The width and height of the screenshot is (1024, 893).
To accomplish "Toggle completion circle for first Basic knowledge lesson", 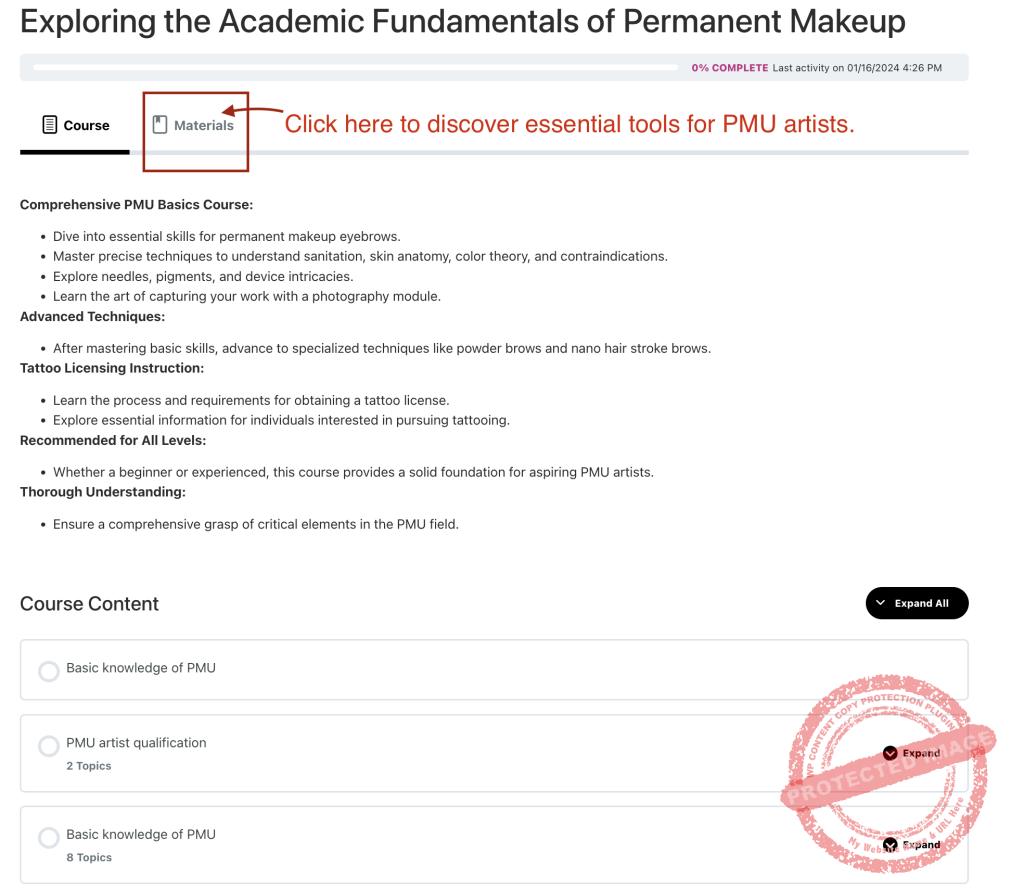I will 48,671.
